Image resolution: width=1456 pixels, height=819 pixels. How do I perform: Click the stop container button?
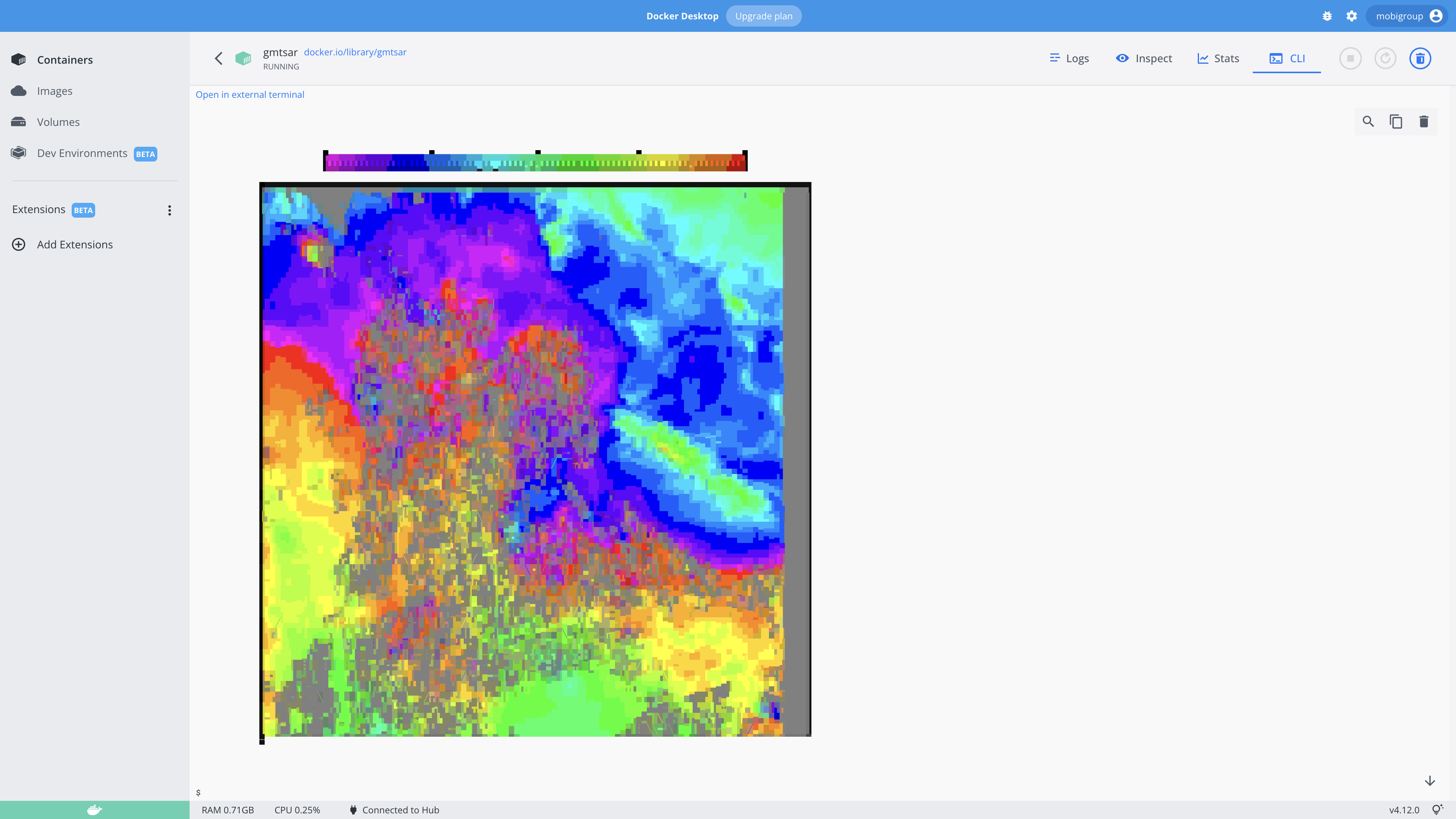coord(1350,58)
